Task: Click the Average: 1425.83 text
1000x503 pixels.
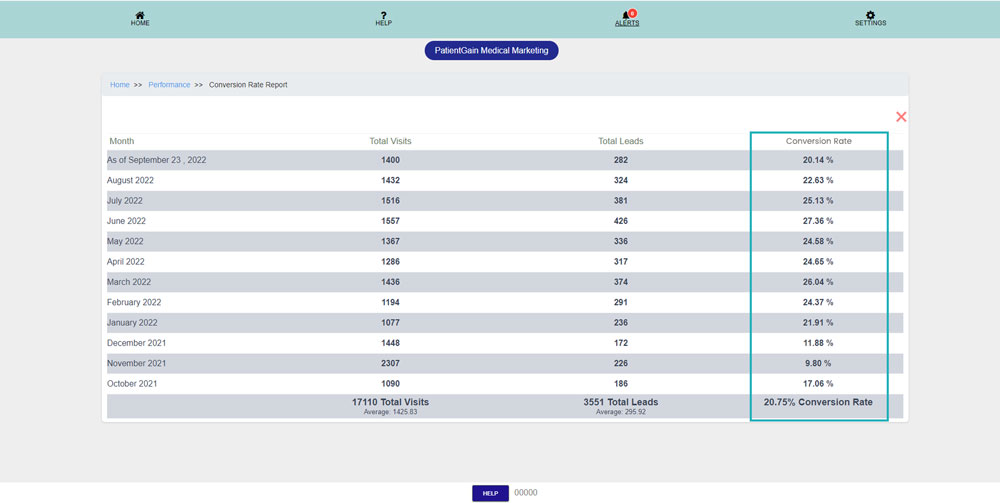Action: pyautogui.click(x=390, y=412)
